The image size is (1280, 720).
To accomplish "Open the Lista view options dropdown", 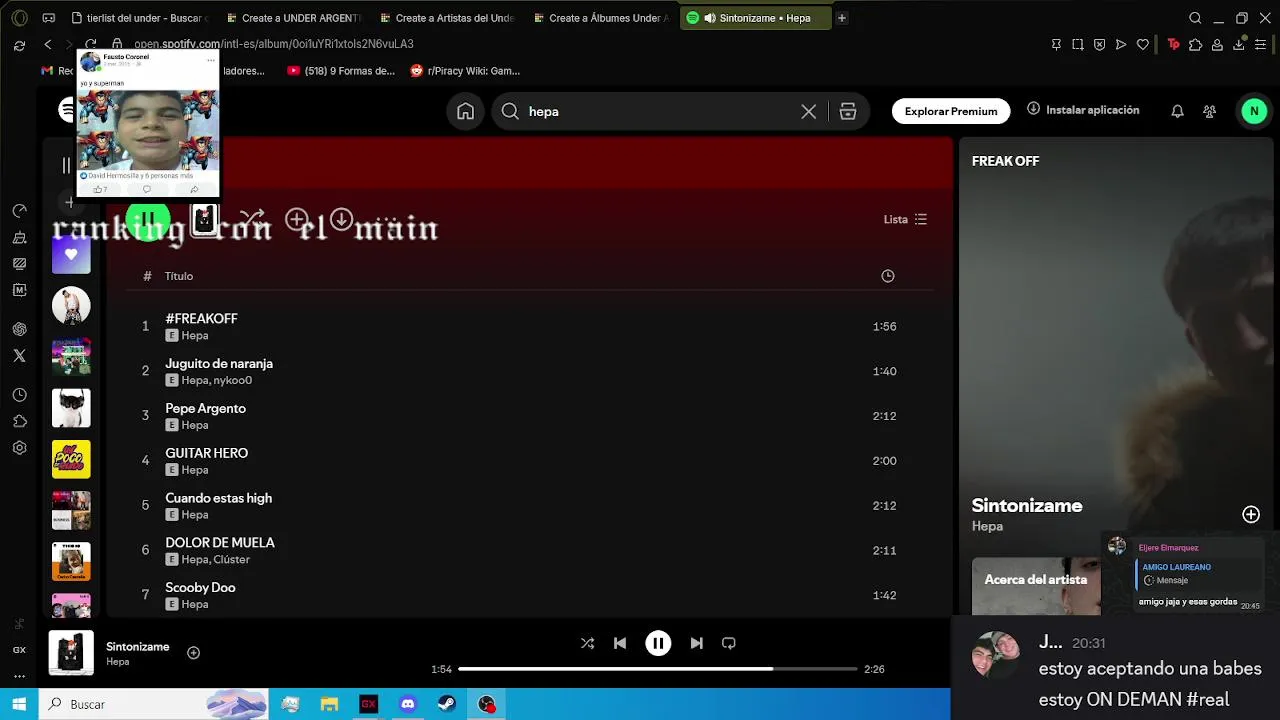I will (905, 219).
